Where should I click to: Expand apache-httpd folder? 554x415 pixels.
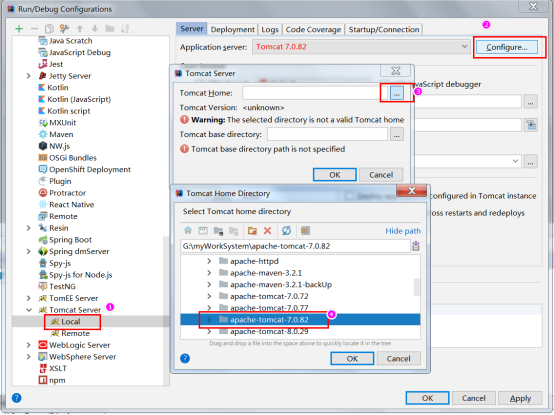pos(209,261)
